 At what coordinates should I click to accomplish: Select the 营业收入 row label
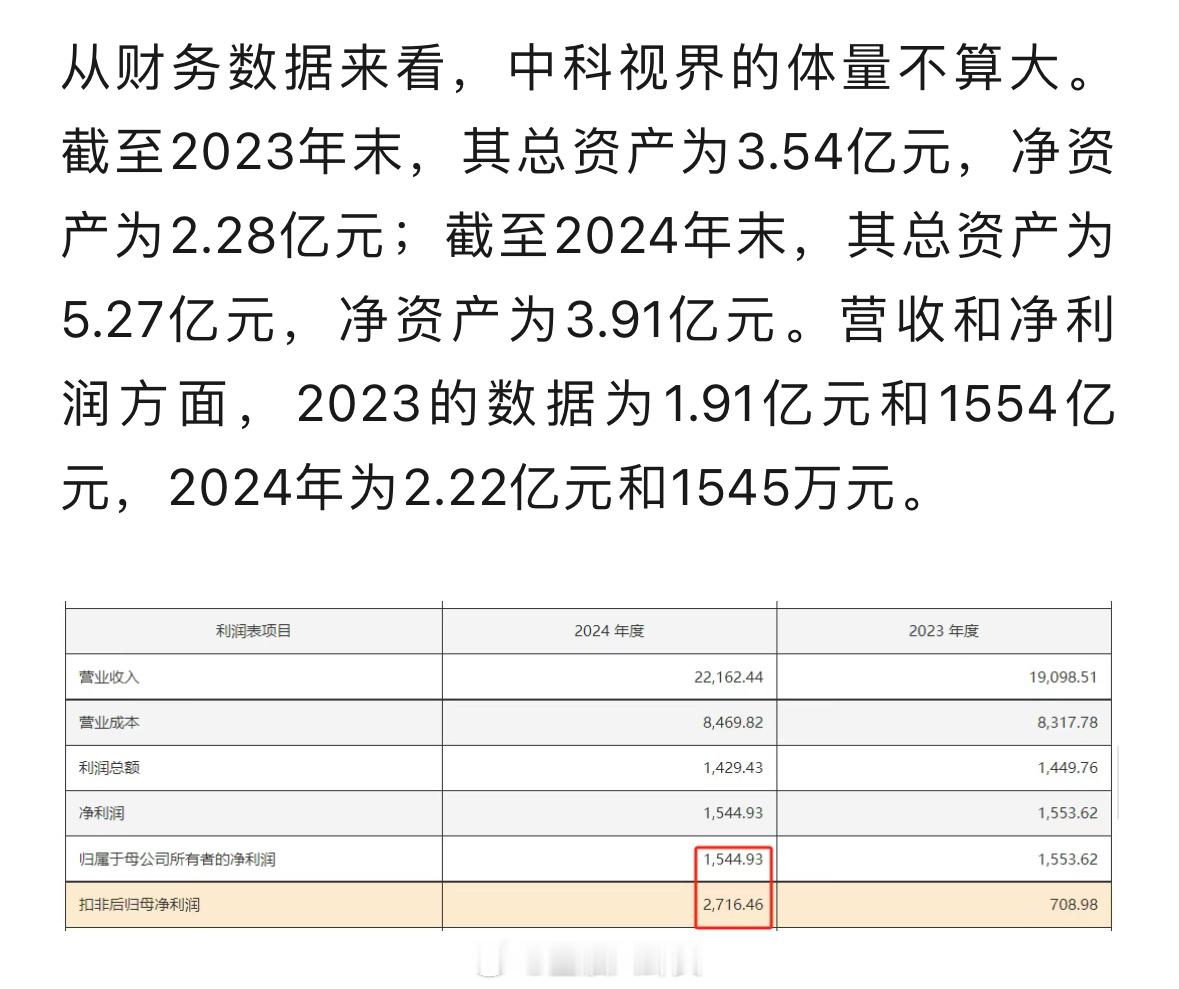coord(109,677)
